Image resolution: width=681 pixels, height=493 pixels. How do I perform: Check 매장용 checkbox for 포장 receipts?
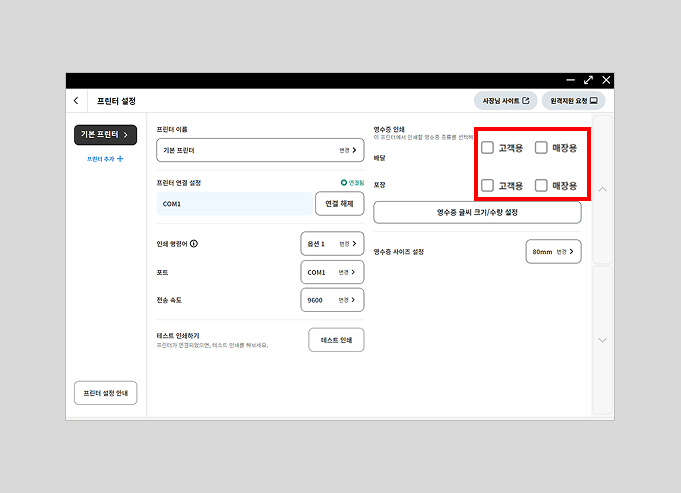tap(541, 185)
